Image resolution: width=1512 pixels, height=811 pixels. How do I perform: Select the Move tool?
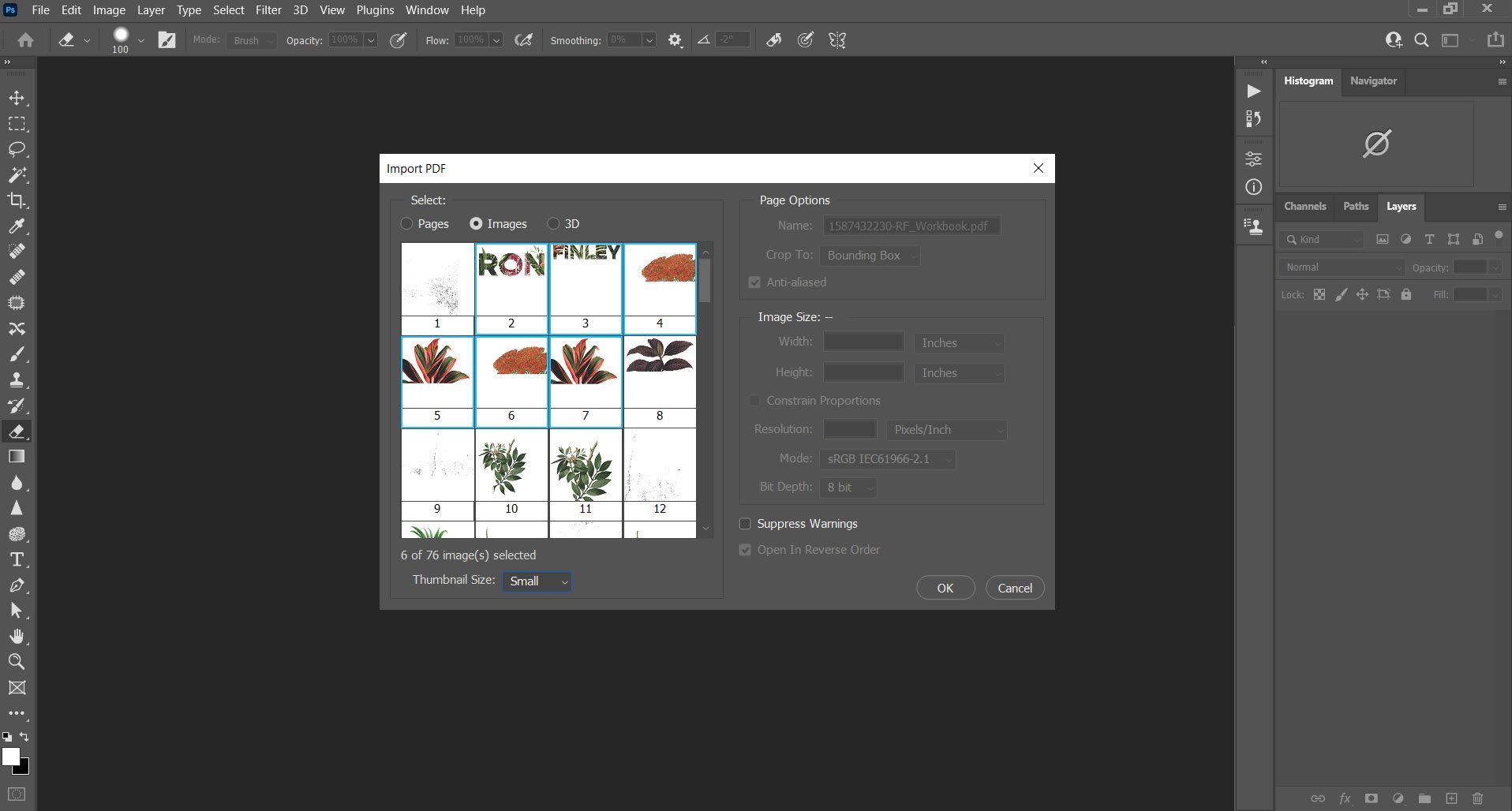coord(17,99)
